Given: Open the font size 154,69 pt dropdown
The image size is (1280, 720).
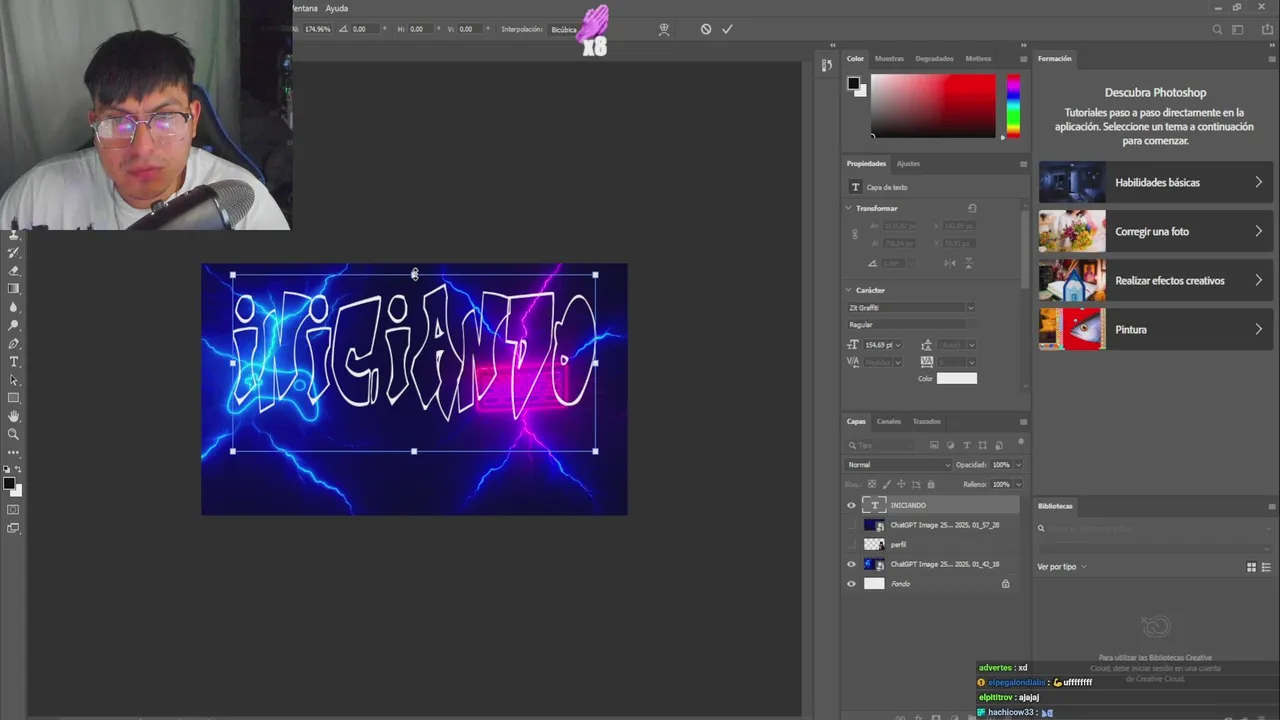Looking at the screenshot, I should (898, 345).
